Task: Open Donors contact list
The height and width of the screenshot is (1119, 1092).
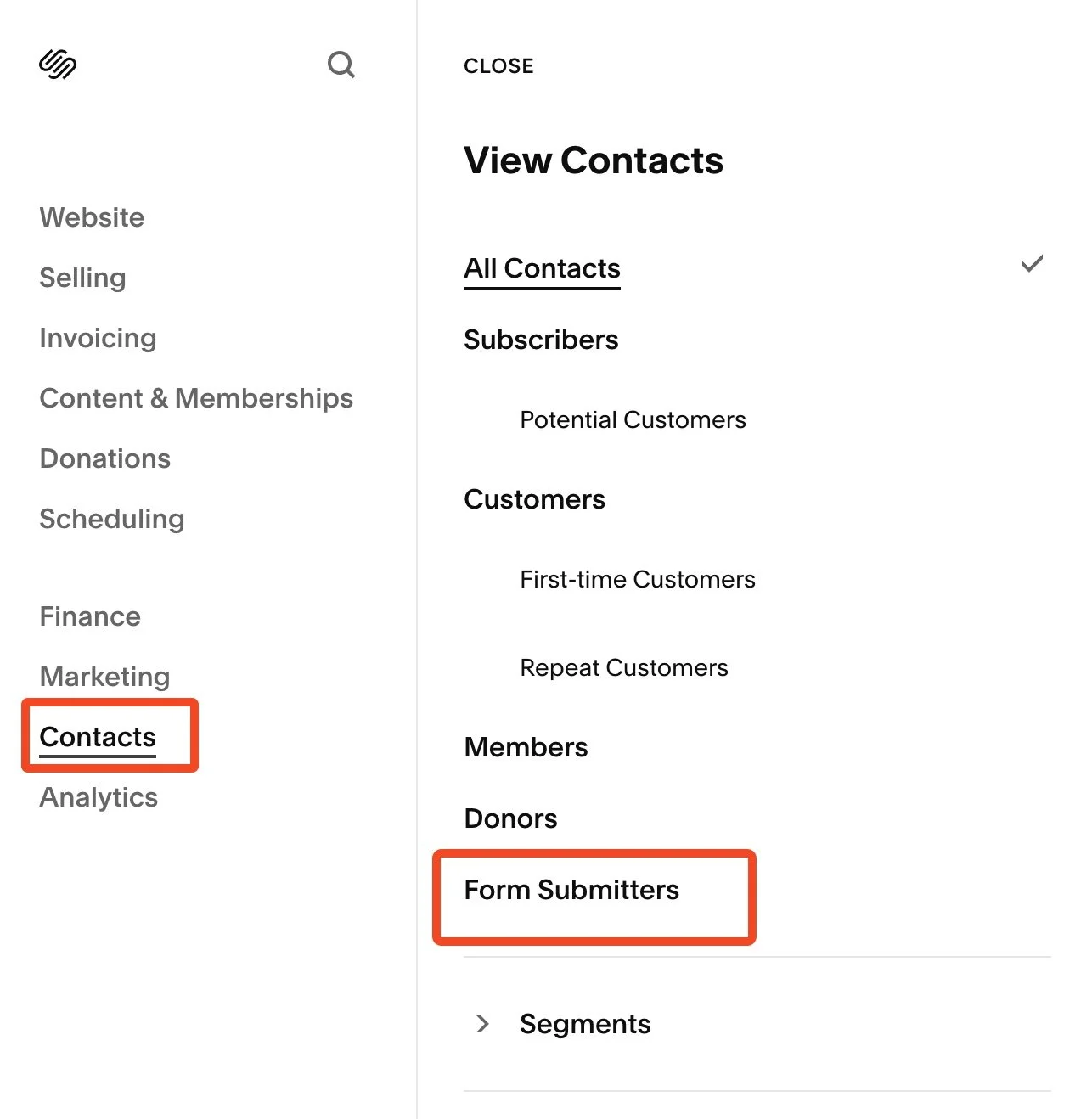Action: point(510,818)
